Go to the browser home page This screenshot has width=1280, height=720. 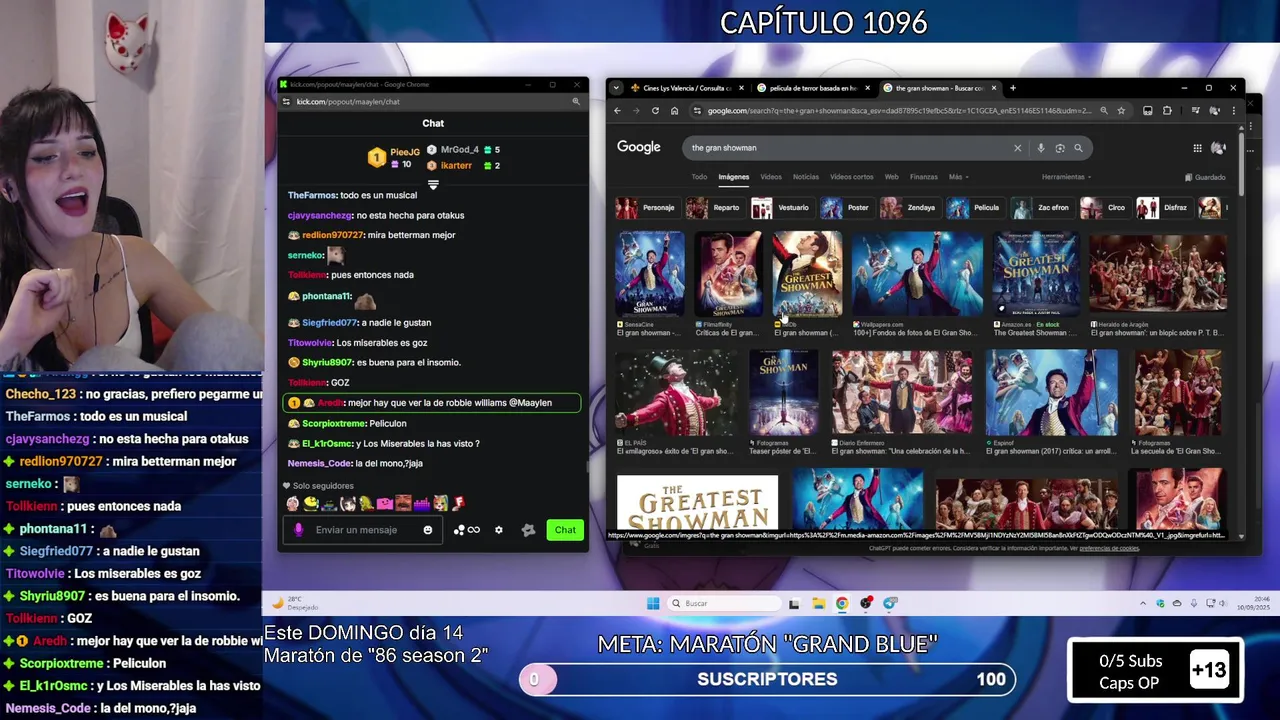[674, 111]
